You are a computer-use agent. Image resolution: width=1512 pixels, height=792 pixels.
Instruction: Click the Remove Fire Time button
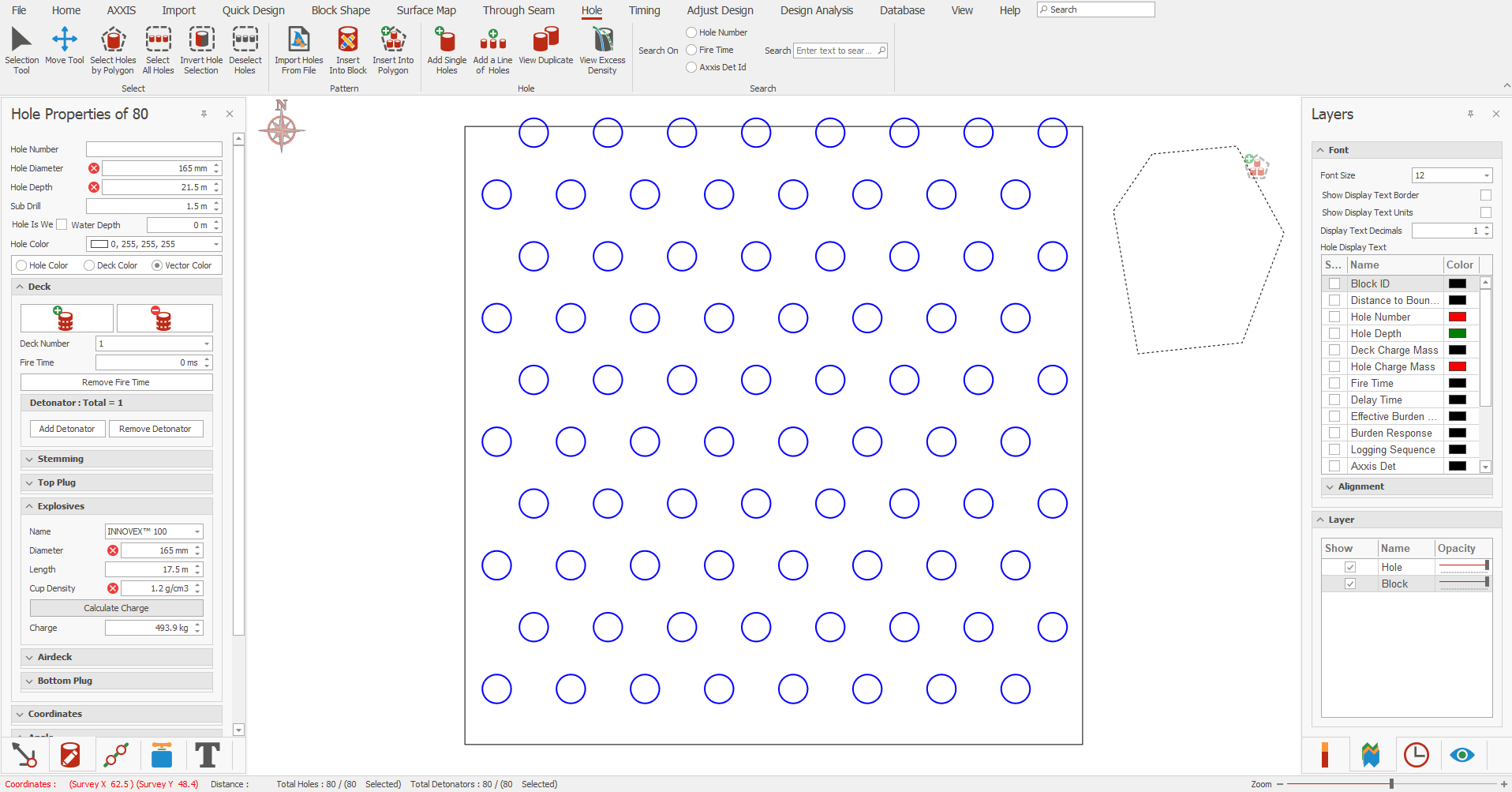pyautogui.click(x=116, y=382)
